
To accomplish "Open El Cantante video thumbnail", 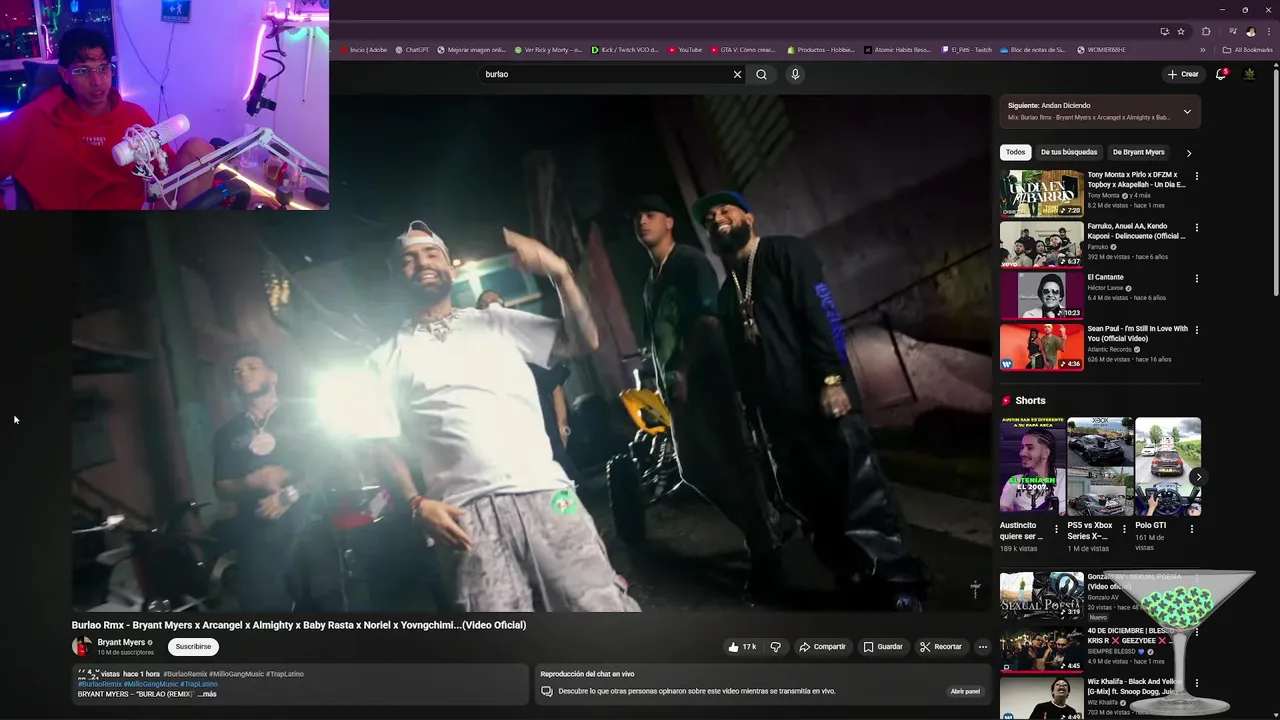I will point(1041,295).
